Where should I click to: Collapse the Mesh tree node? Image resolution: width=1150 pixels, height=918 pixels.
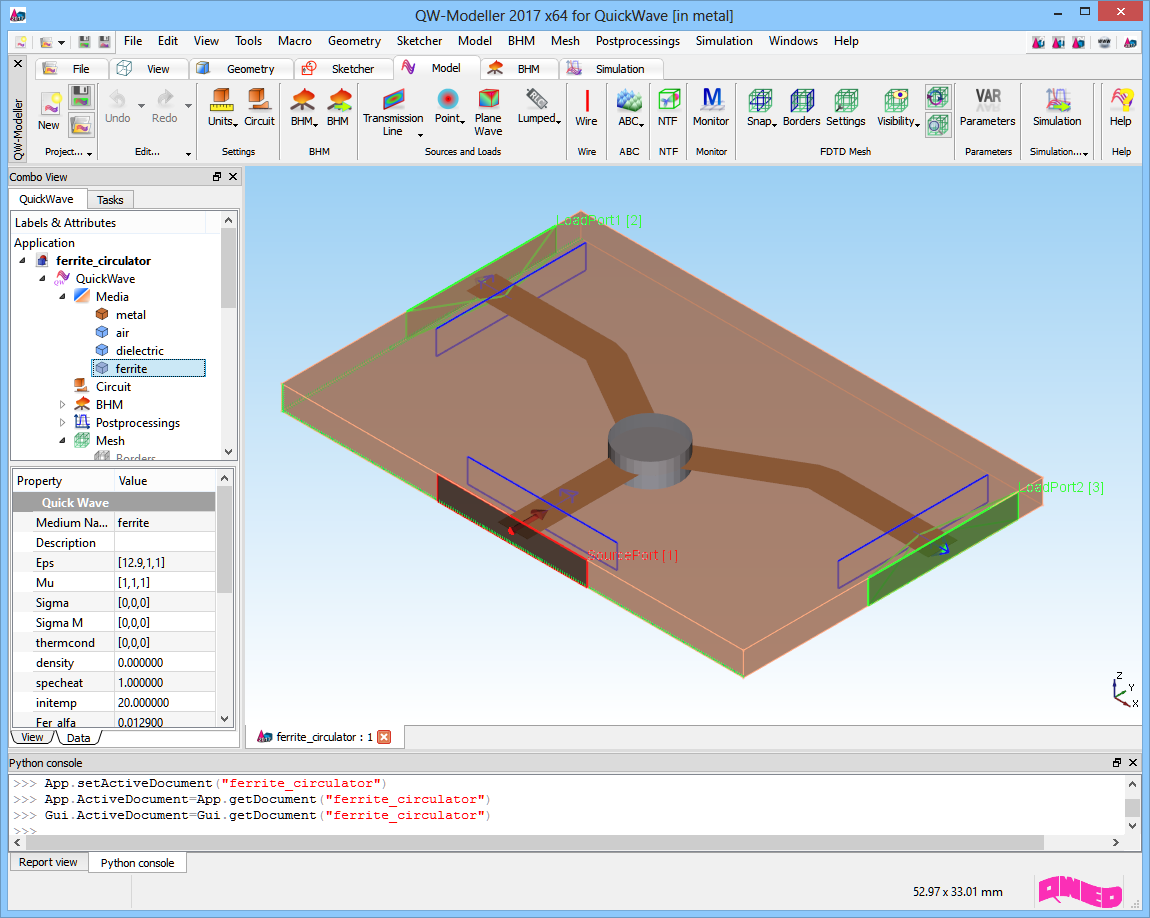[62, 441]
